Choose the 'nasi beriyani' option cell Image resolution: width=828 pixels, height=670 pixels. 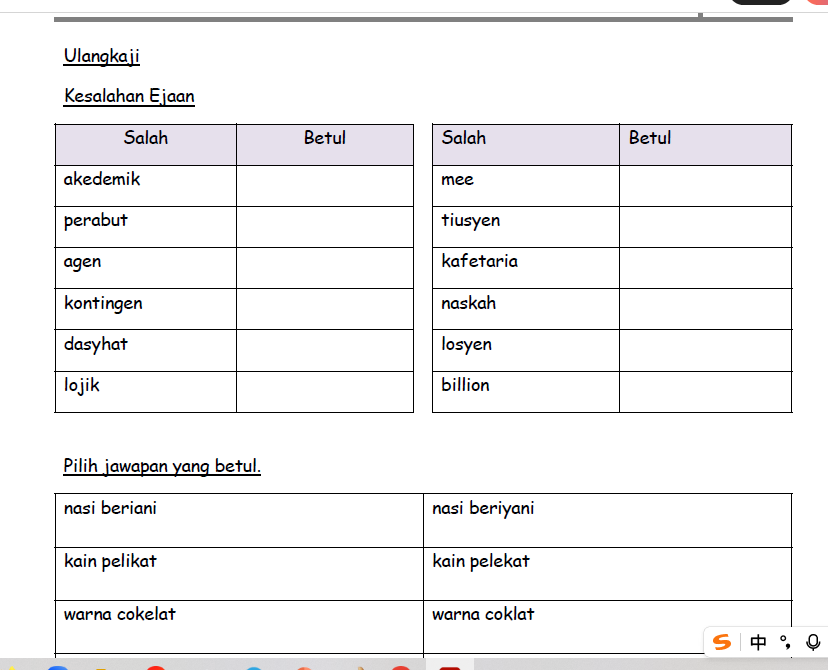[x=607, y=519]
